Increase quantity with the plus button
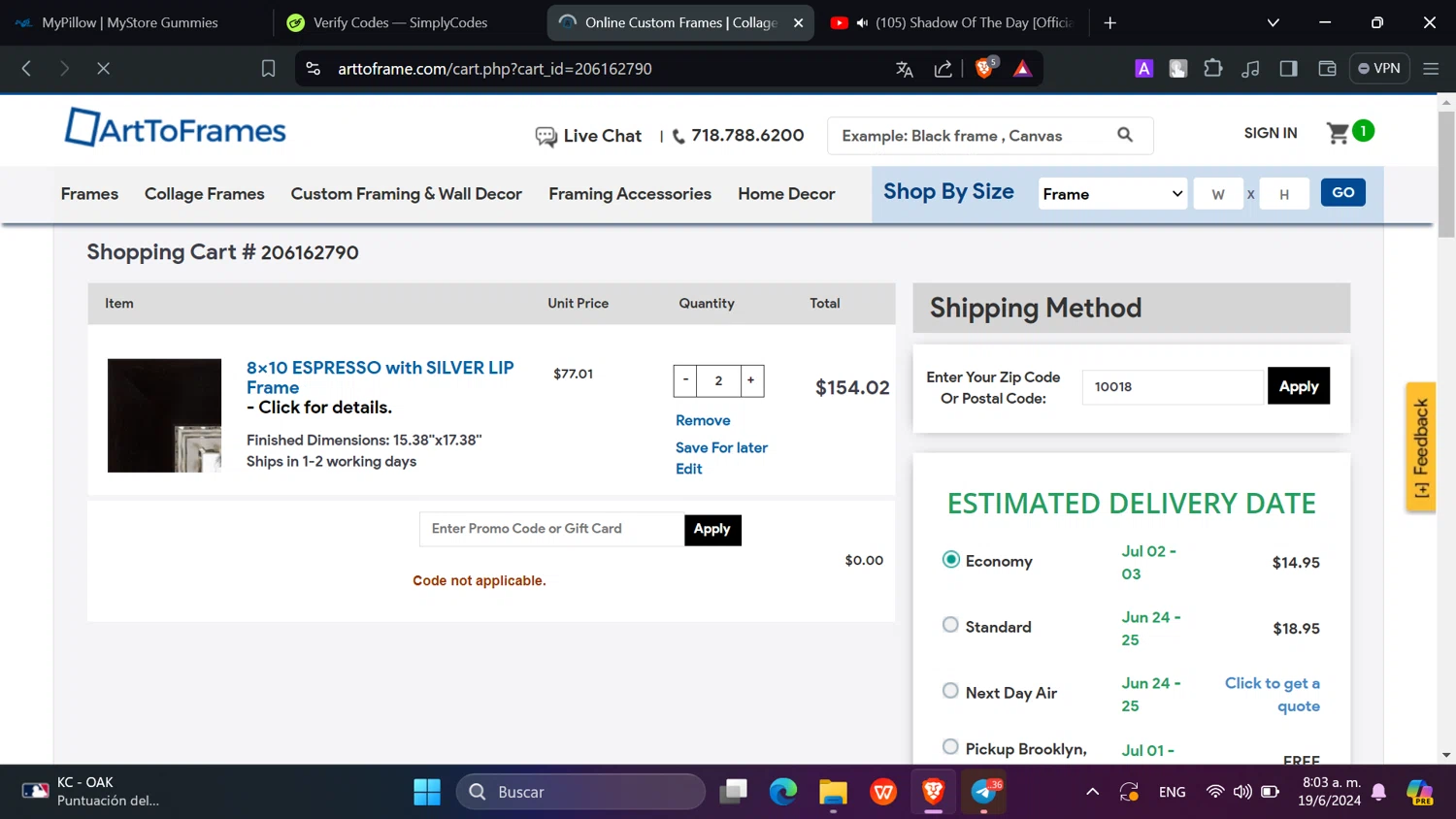The height and width of the screenshot is (819, 1456). [751, 380]
